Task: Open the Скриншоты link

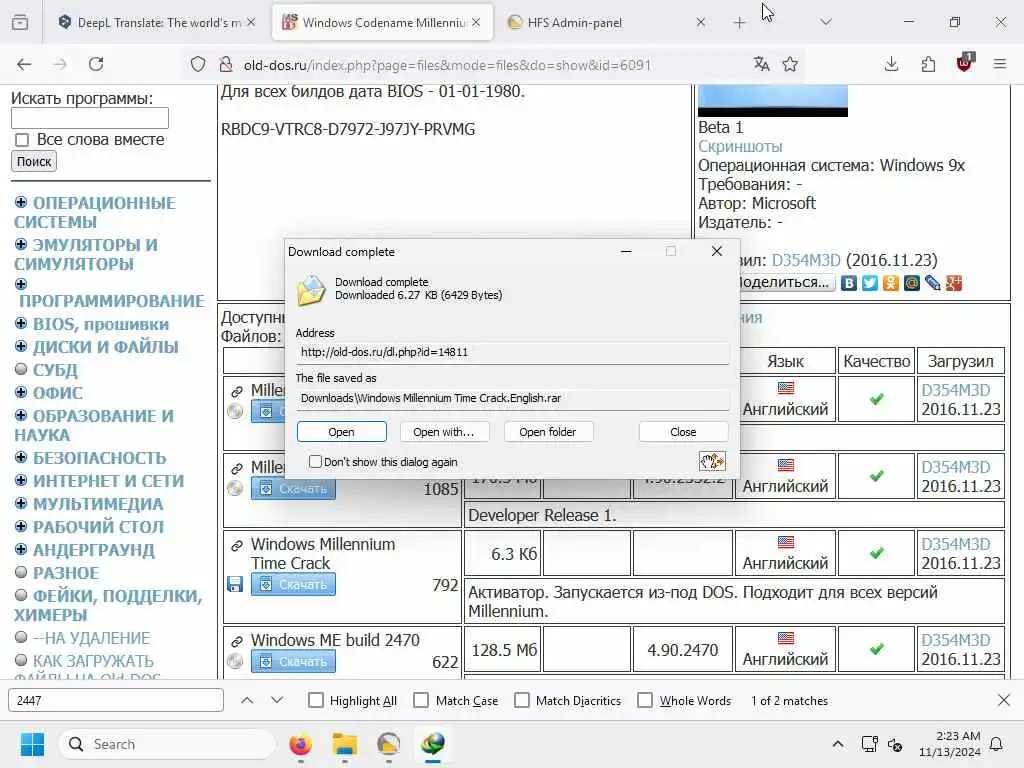Action: [x=740, y=146]
